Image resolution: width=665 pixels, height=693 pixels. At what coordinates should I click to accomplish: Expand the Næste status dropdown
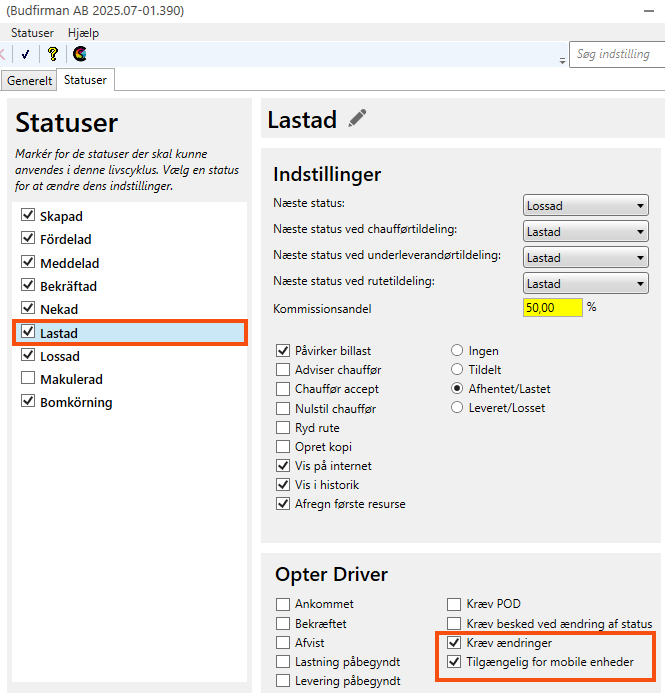[x=586, y=206]
